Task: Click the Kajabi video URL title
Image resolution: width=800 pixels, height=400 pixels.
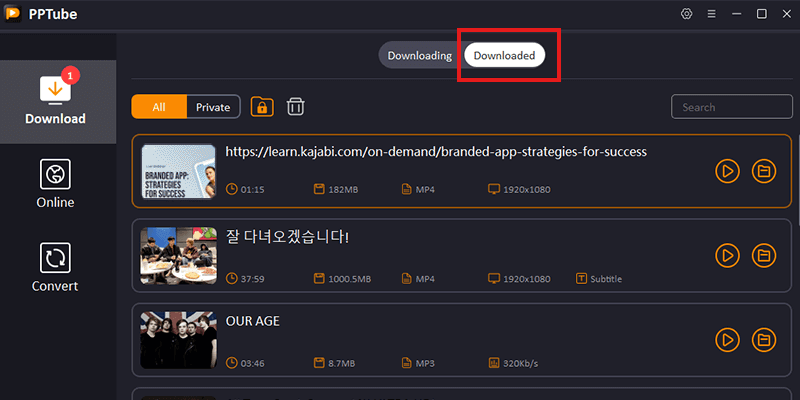Action: [436, 152]
